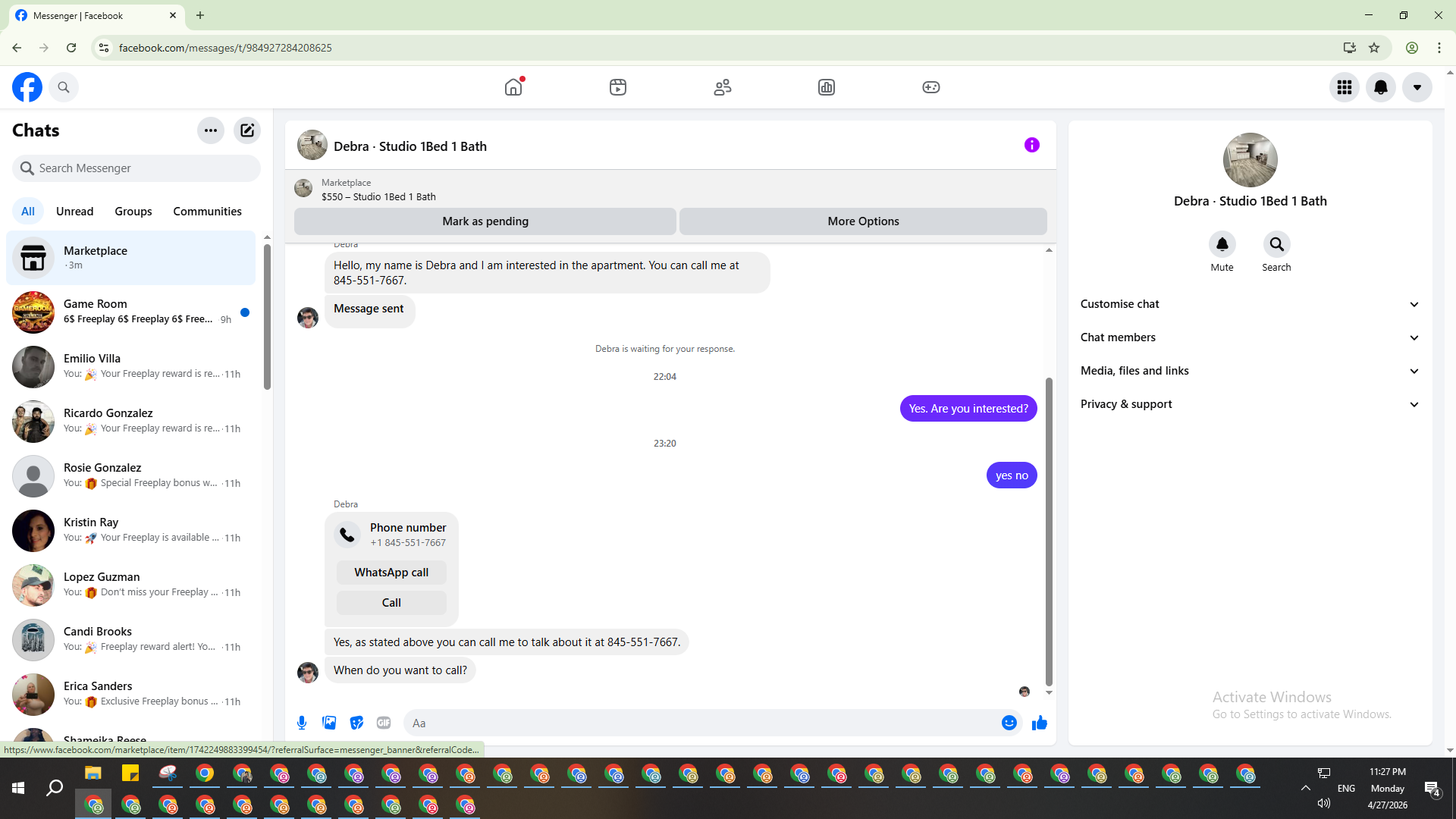Open the Lopez Guzman conversation

click(131, 585)
